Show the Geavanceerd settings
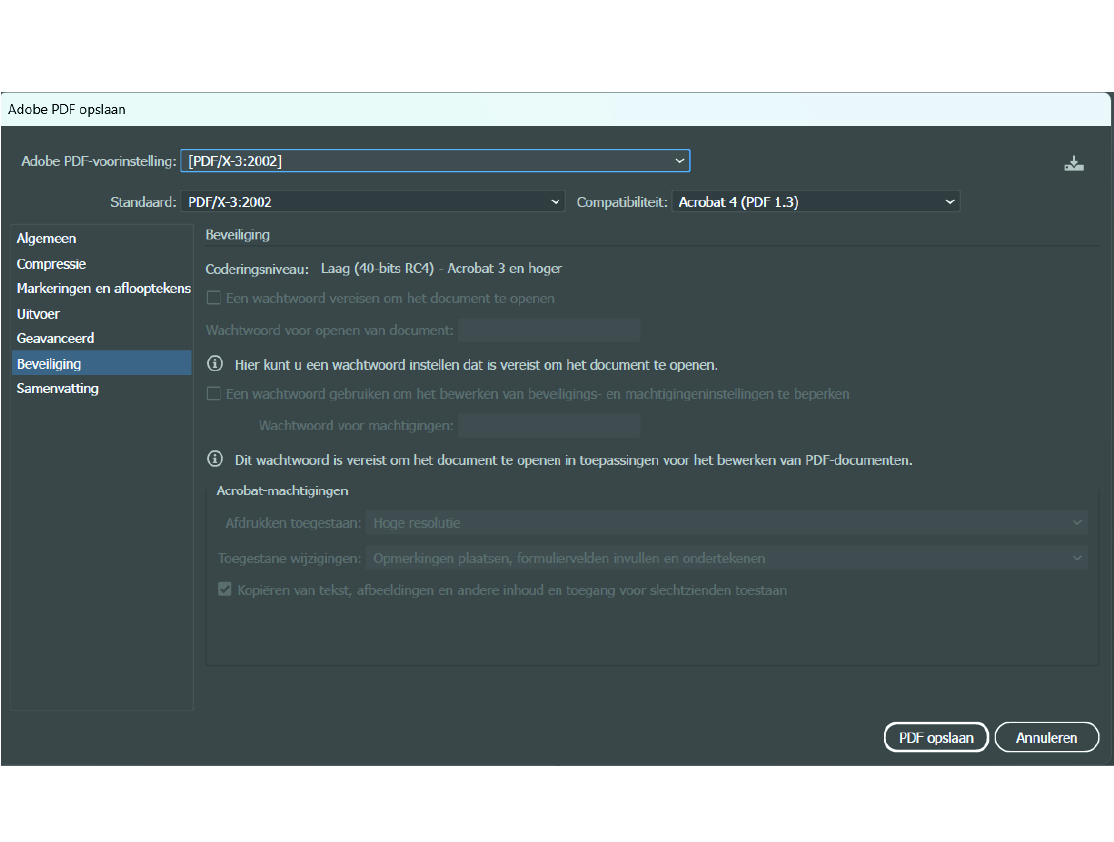Screen dimensions: 1114x842 coord(55,339)
